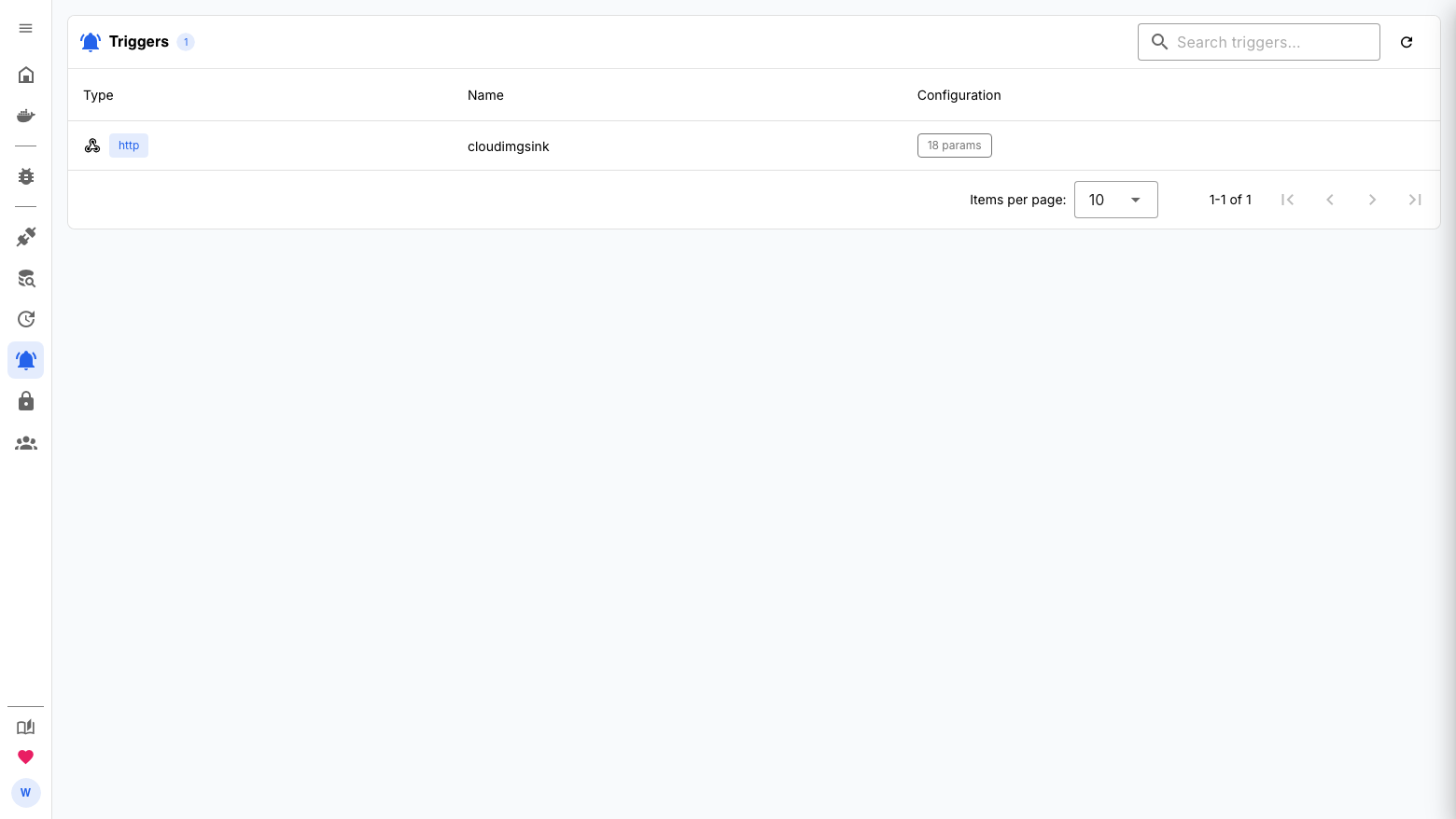The image size is (1456, 819).
Task: Open the W user avatar
Action: 26,793
